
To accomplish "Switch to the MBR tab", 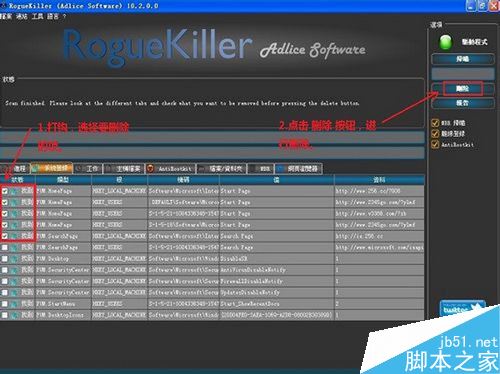I will (261, 169).
